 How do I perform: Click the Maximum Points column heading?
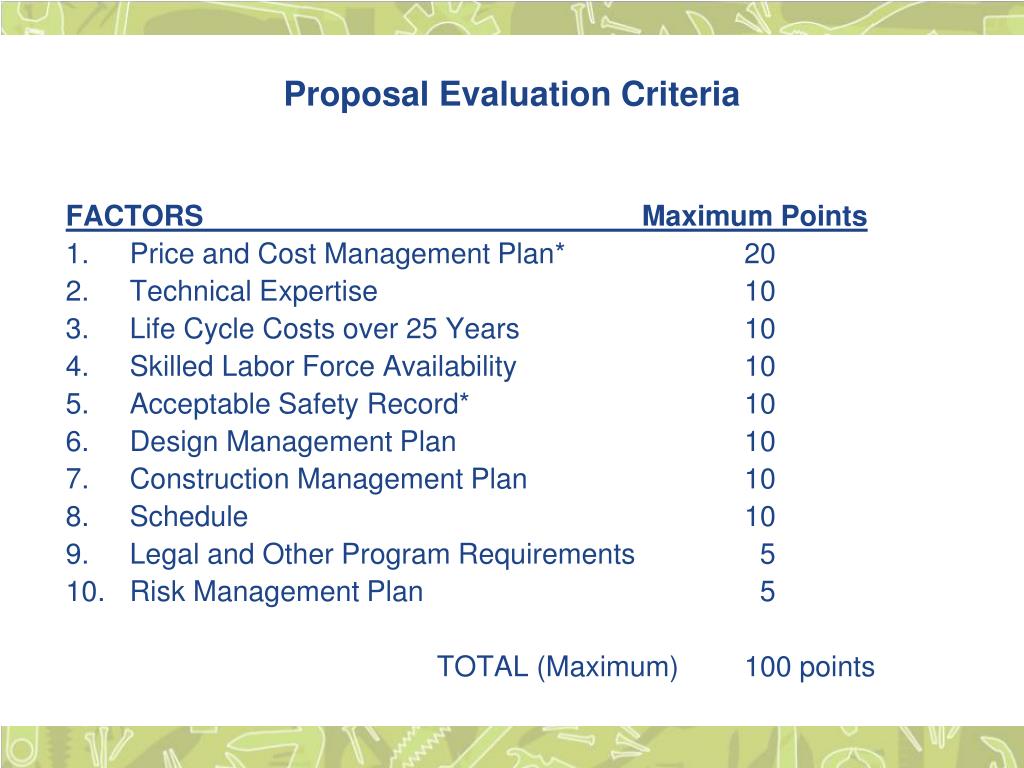(x=754, y=216)
